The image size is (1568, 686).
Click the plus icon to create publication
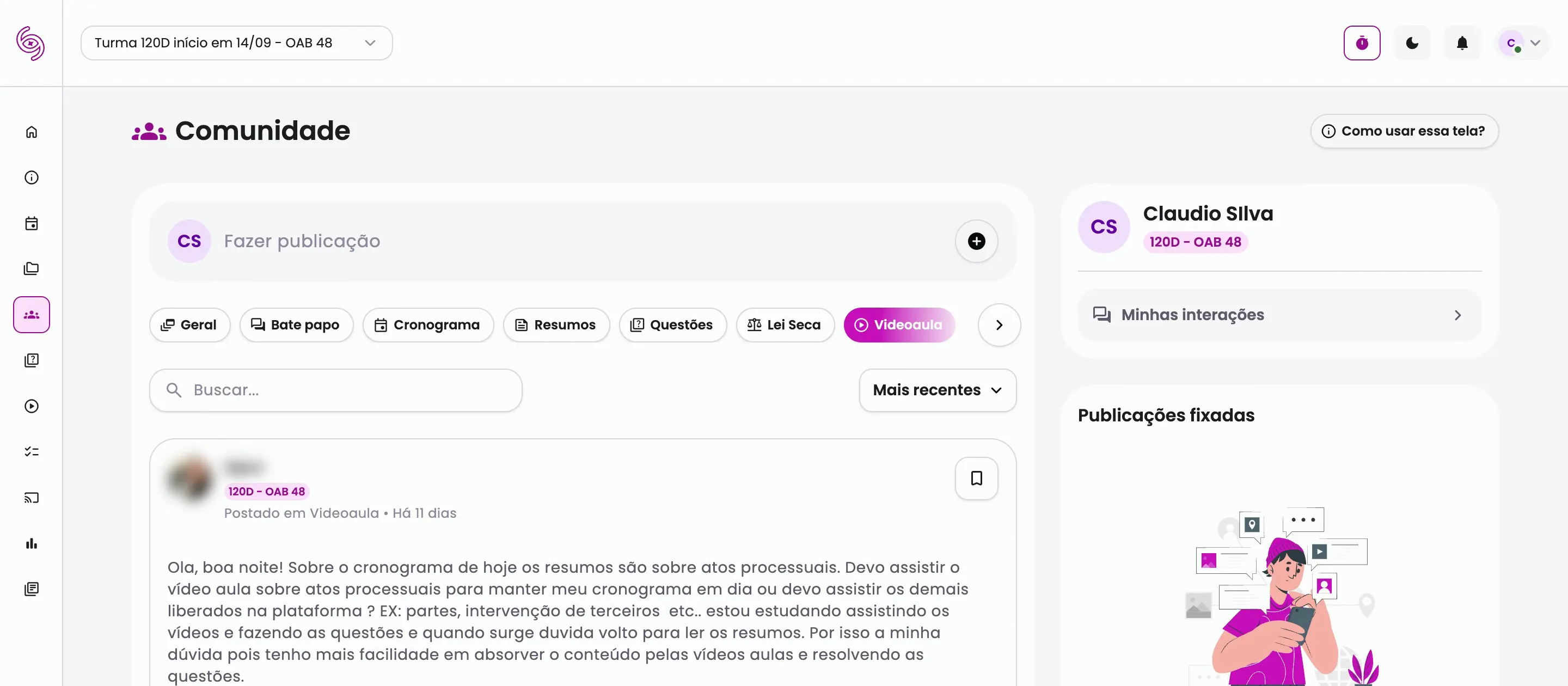click(976, 241)
